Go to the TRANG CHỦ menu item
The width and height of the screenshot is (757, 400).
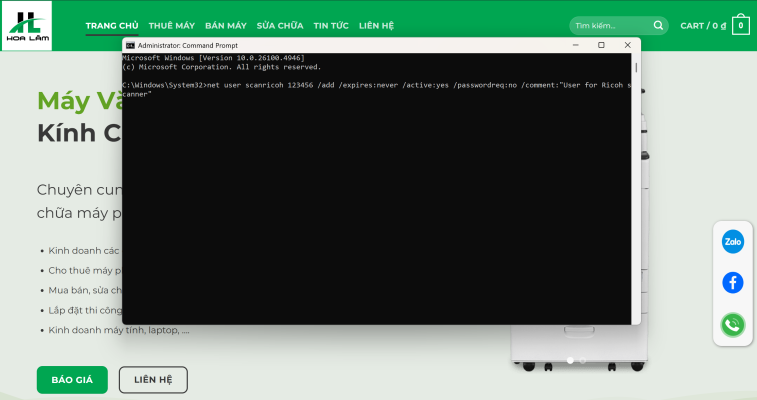[112, 26]
